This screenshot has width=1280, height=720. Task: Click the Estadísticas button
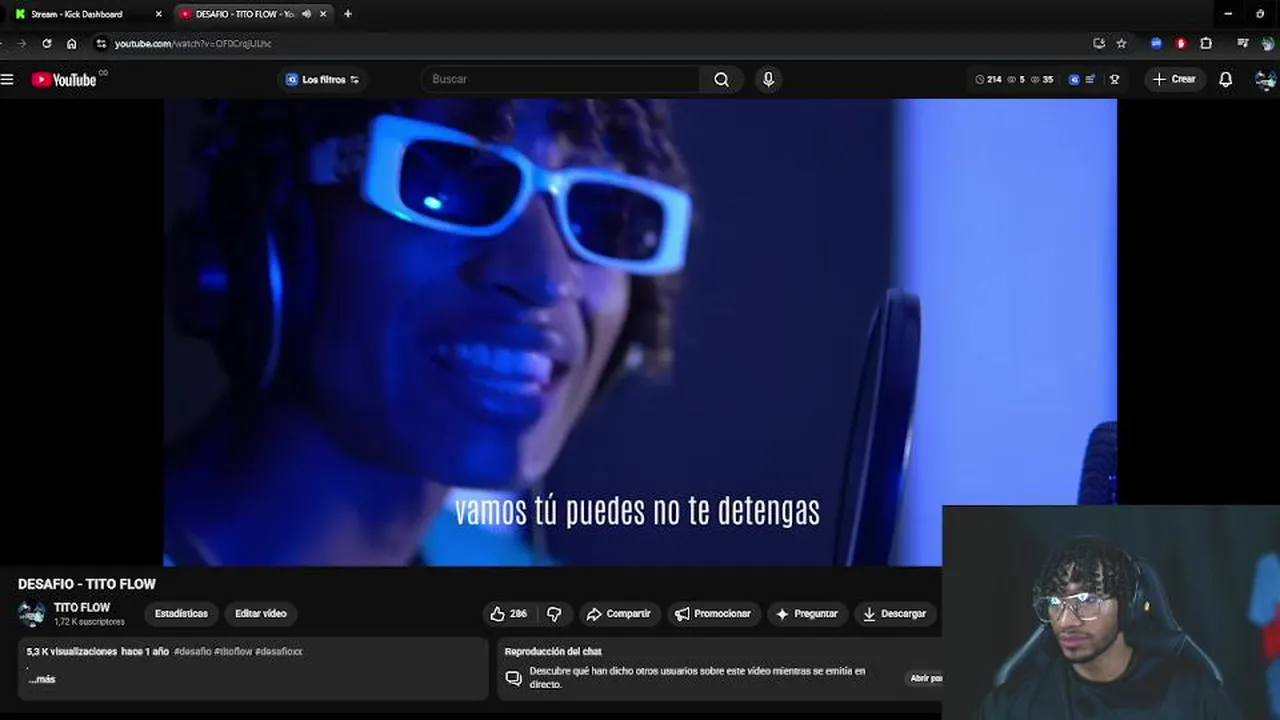[x=181, y=614]
